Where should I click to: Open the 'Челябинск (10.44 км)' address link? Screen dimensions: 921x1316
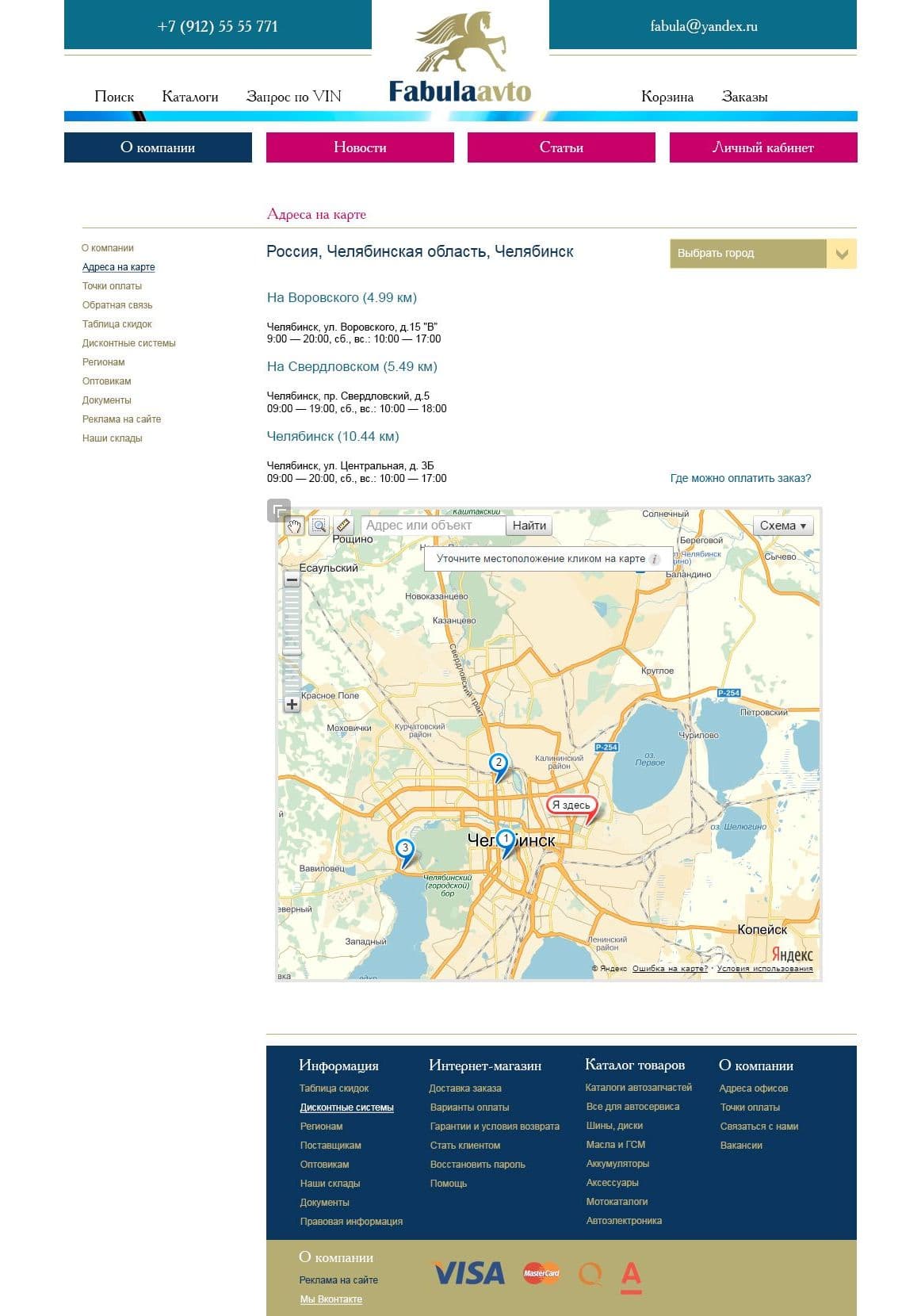pyautogui.click(x=333, y=437)
